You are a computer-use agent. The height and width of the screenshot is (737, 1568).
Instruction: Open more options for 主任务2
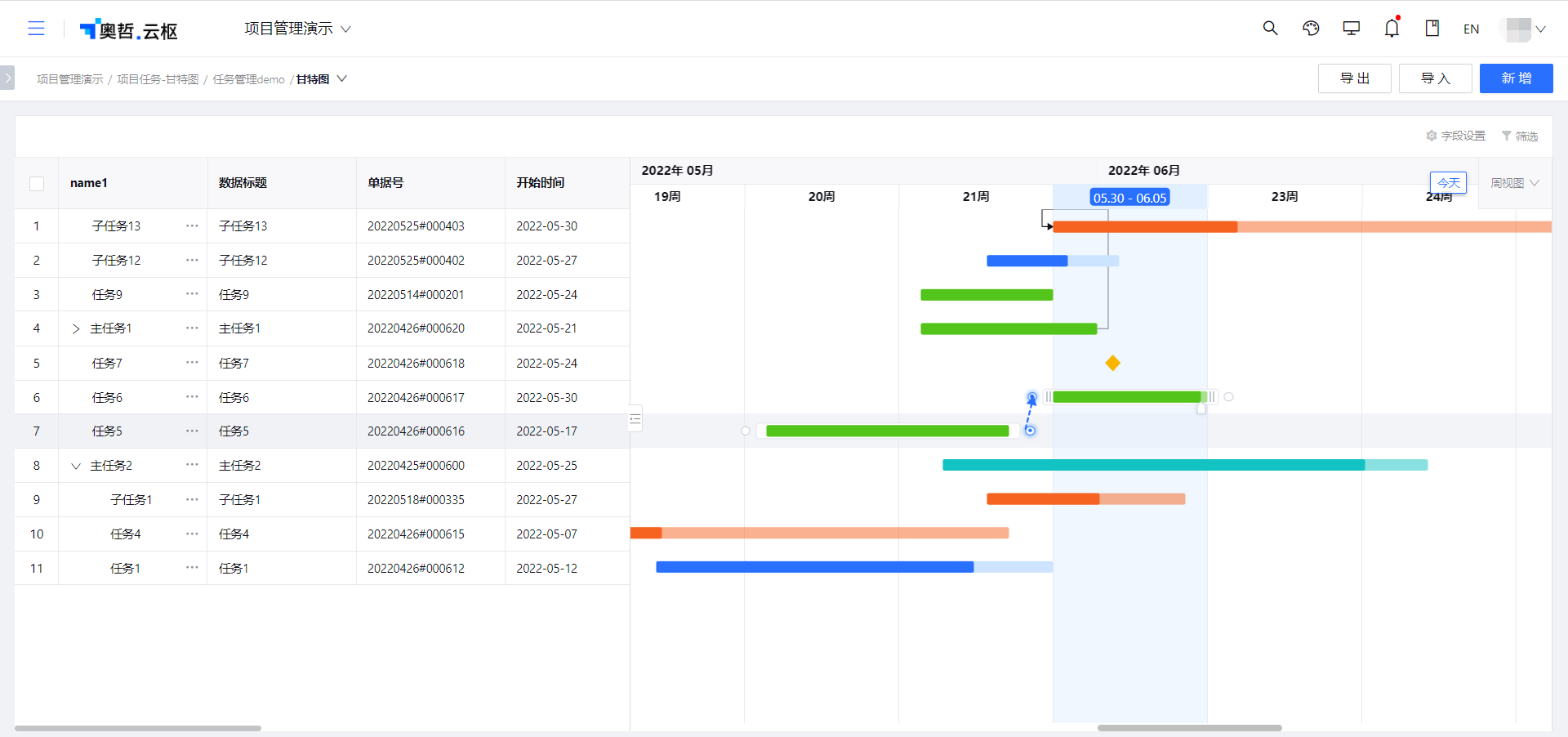coord(192,465)
